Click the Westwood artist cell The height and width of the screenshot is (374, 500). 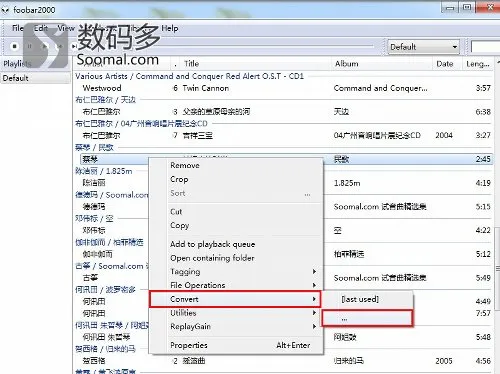coord(102,88)
